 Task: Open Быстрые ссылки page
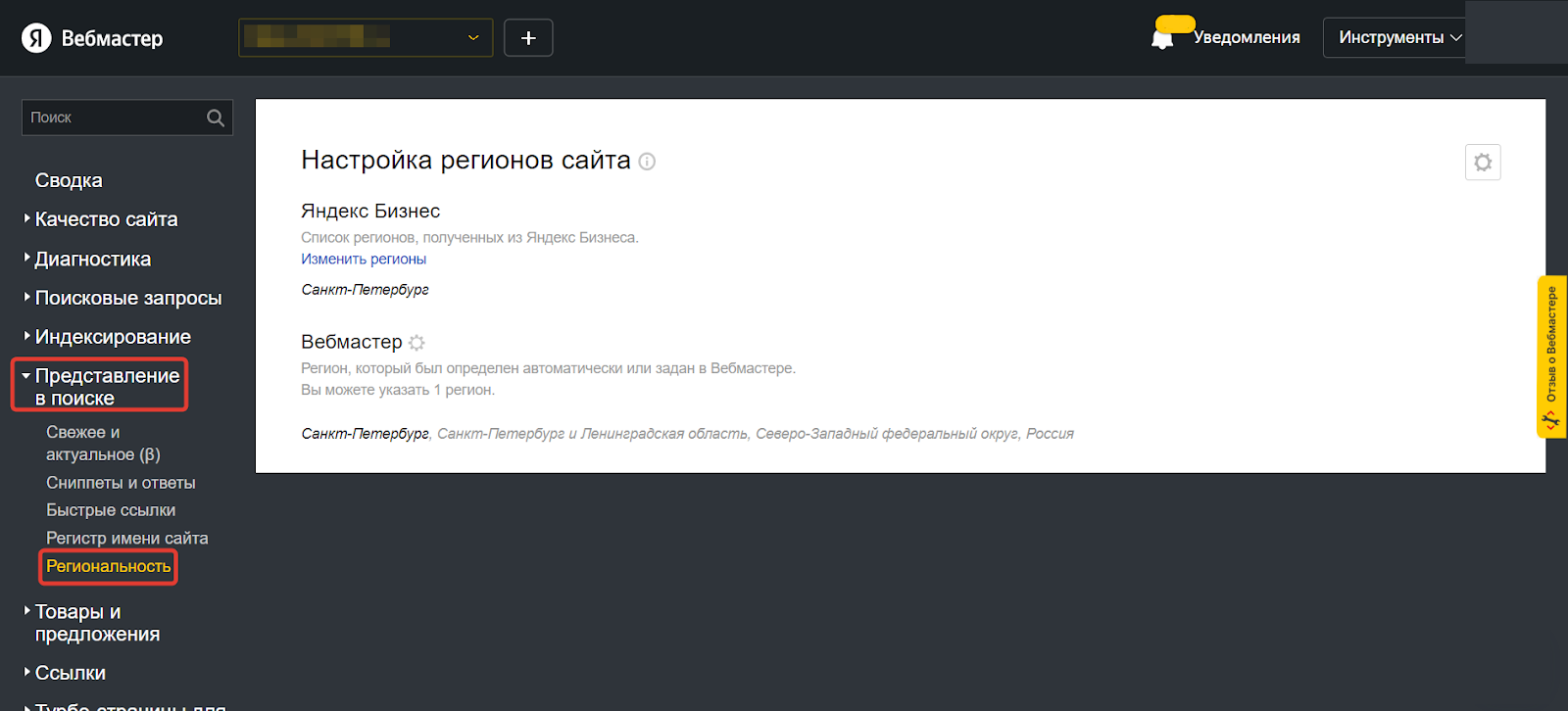pyautogui.click(x=111, y=510)
